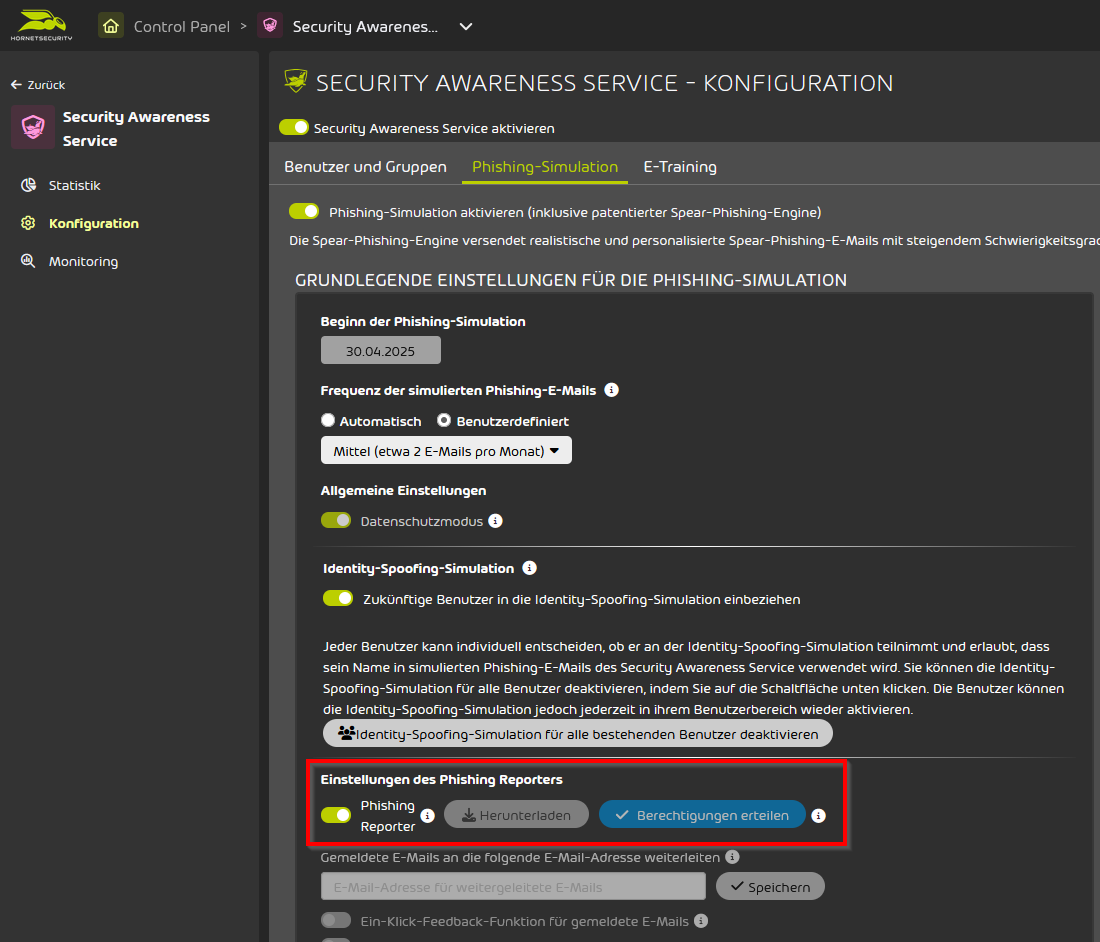
Task: Click the Konfiguration gear icon
Action: click(x=28, y=223)
